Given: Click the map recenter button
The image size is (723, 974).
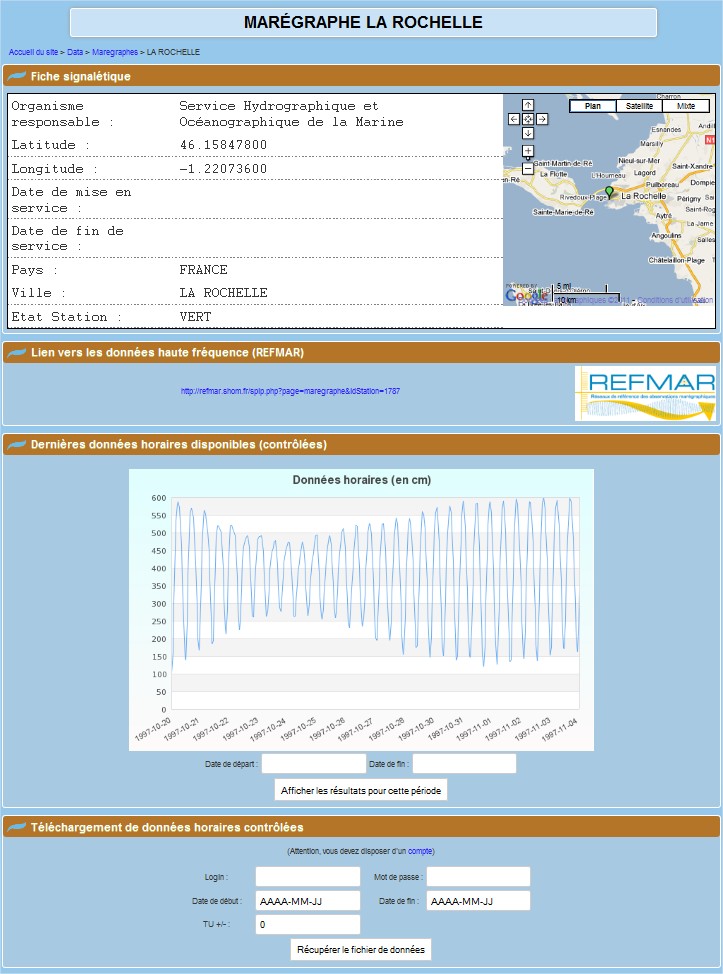Looking at the screenshot, I should pyautogui.click(x=528, y=119).
